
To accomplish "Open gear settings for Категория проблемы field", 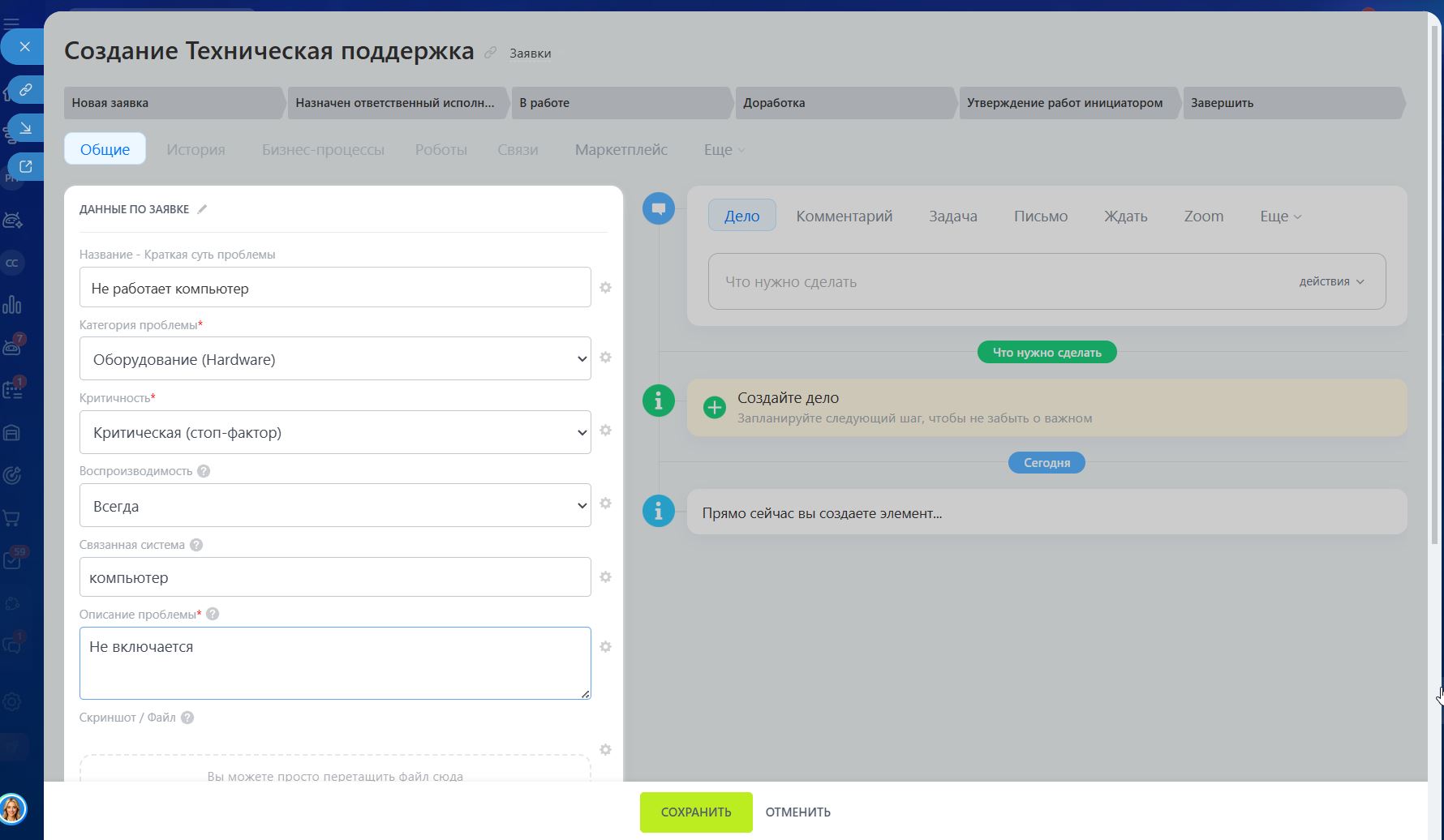I will 605,358.
